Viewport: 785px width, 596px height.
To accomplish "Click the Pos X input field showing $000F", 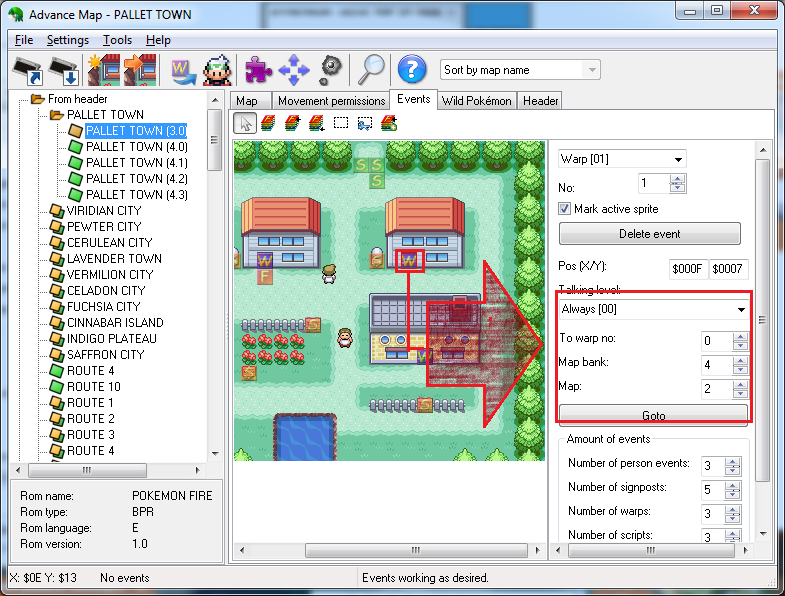I will (x=688, y=270).
